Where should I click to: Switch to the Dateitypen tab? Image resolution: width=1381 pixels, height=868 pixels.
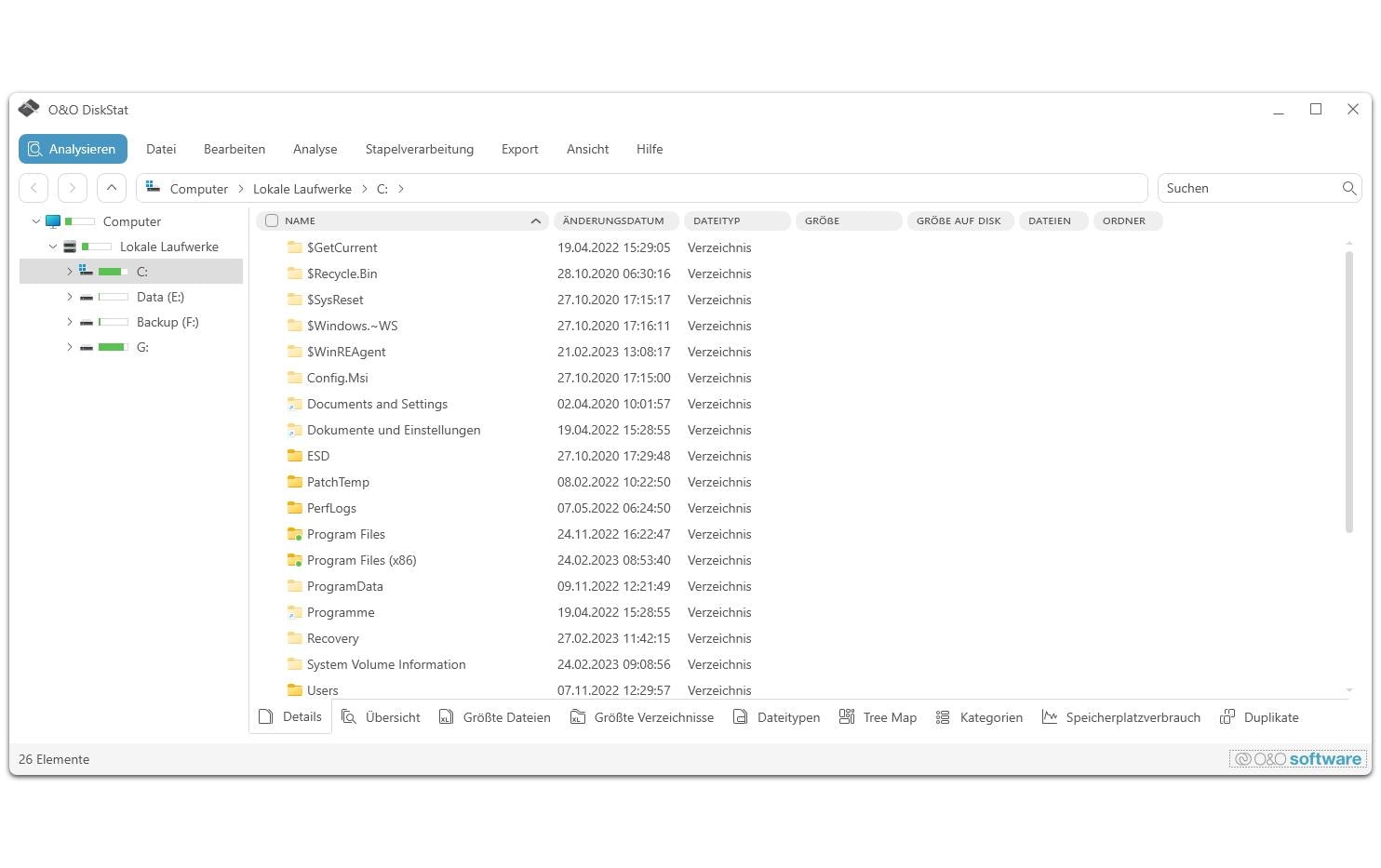point(777,717)
